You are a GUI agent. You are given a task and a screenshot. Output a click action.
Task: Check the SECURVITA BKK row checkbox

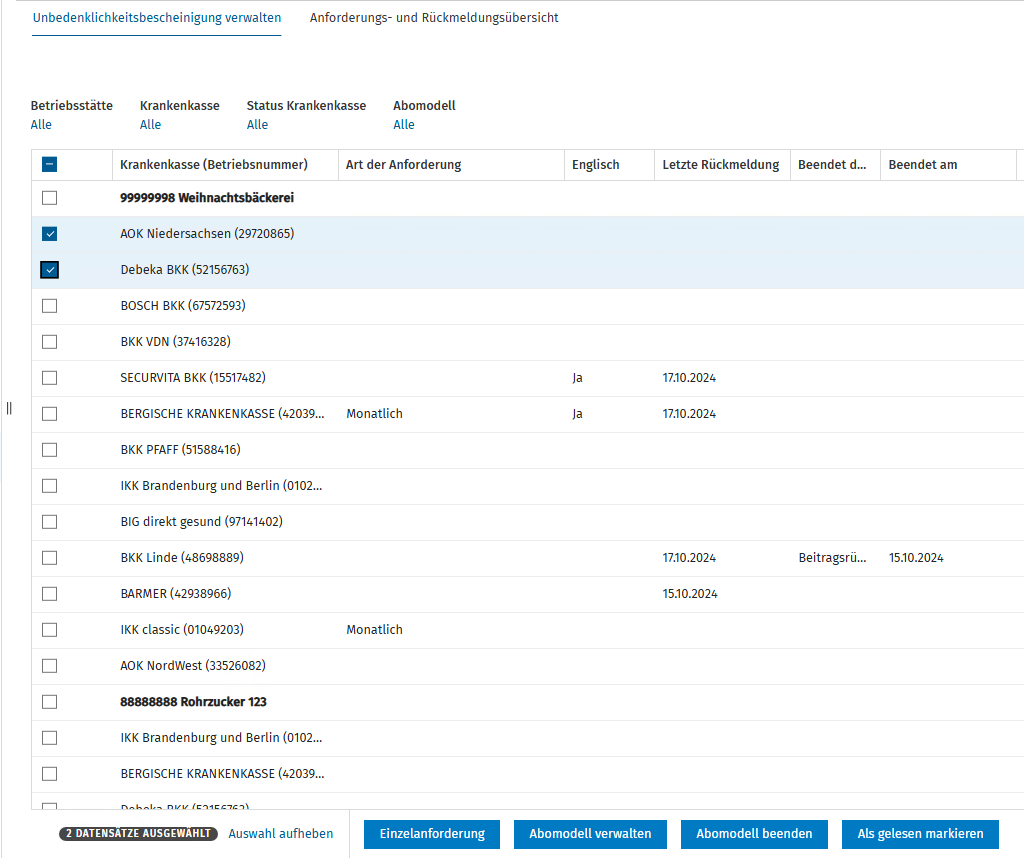click(x=50, y=378)
